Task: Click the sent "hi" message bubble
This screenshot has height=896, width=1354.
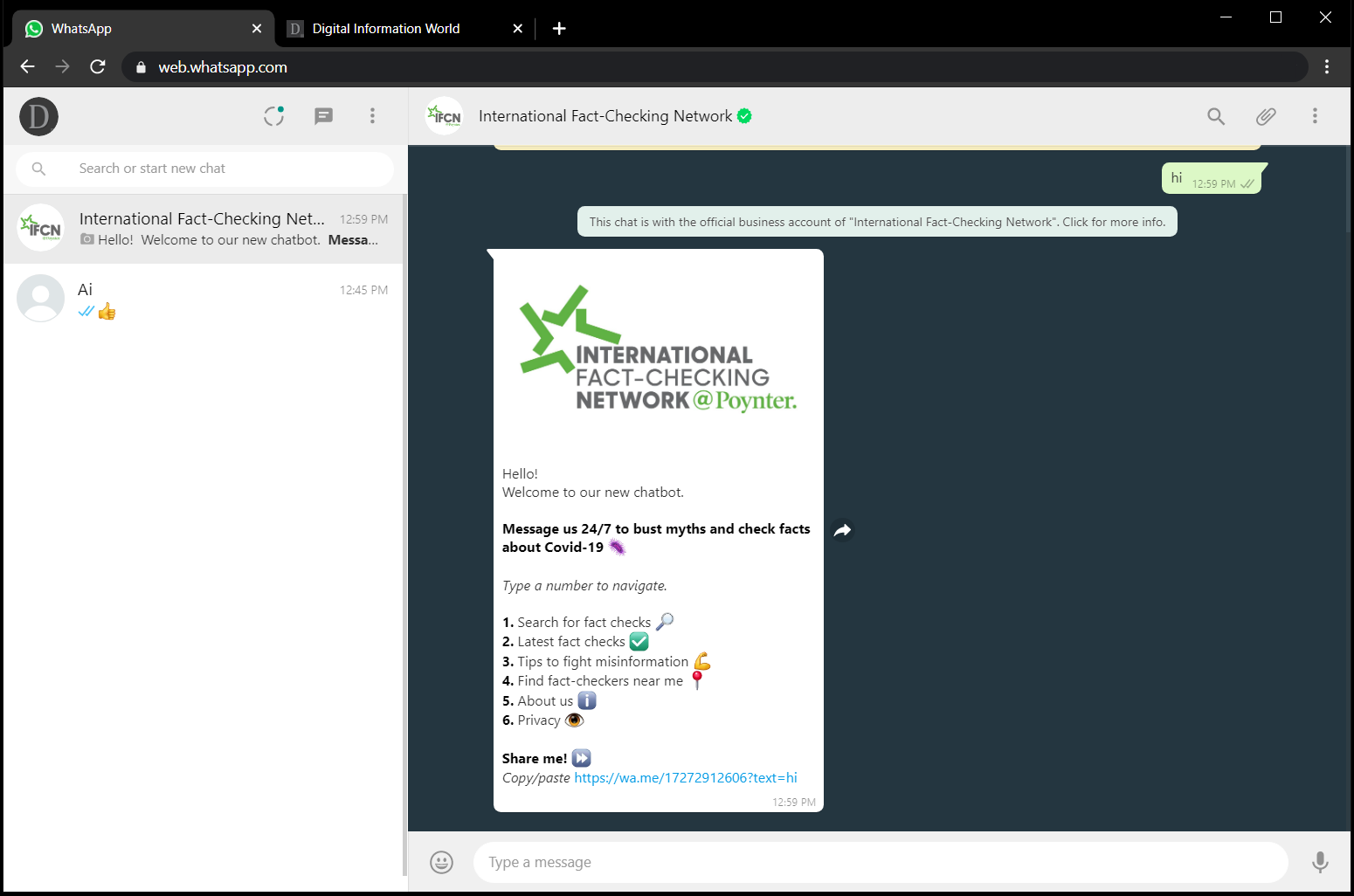Action: (1212, 178)
